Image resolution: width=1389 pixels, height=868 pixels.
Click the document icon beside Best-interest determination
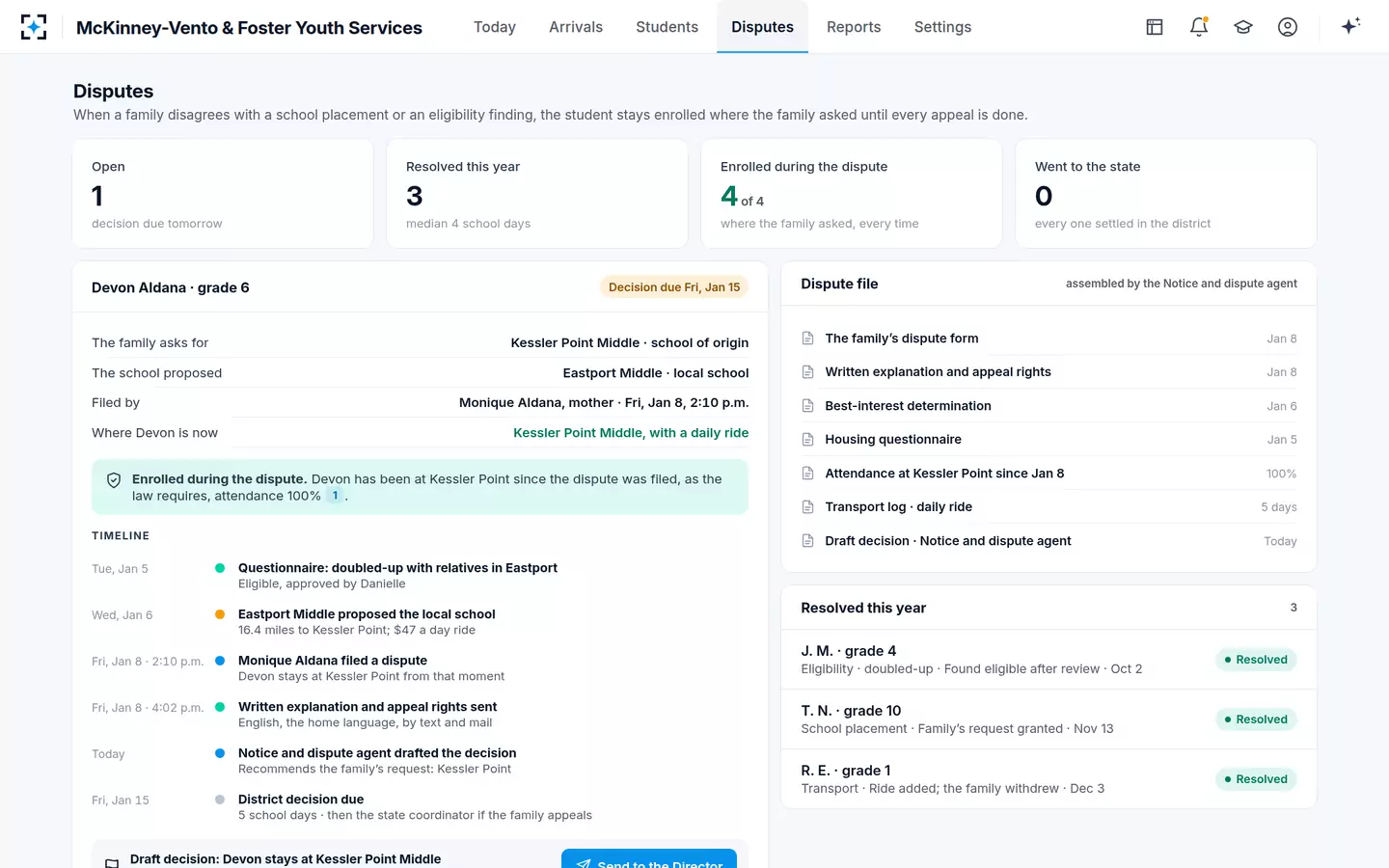coord(808,406)
